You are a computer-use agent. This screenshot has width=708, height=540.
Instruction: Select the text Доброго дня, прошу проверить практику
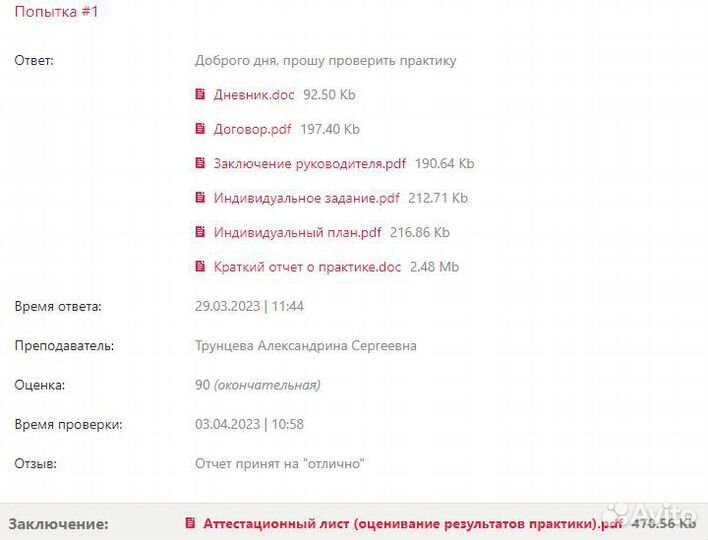tap(326, 61)
